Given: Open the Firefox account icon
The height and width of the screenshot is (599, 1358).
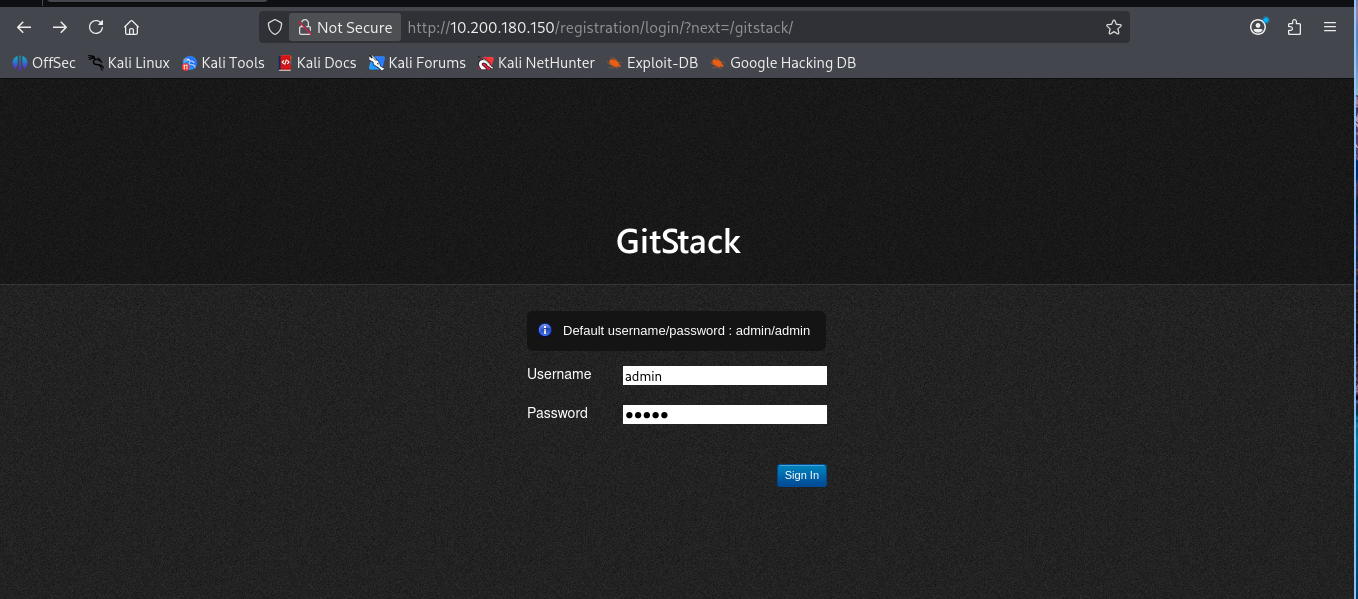Looking at the screenshot, I should coord(1258,27).
